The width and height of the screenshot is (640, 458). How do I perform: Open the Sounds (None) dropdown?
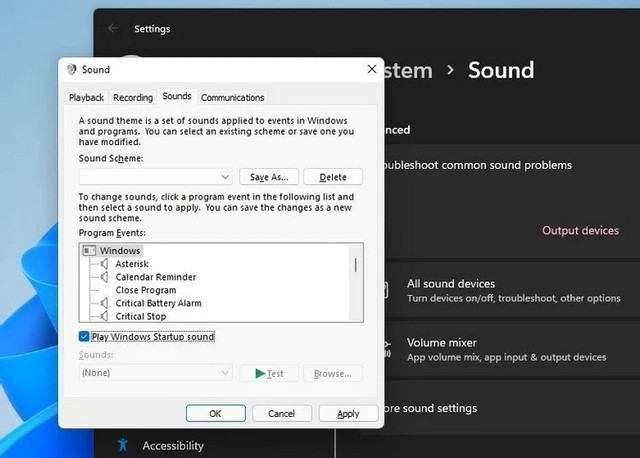156,373
